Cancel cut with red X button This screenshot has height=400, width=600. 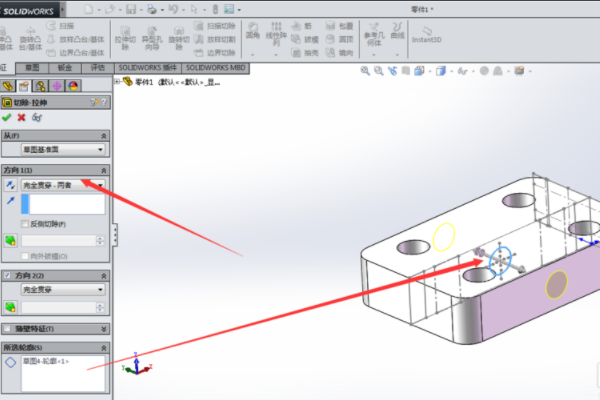[21, 118]
